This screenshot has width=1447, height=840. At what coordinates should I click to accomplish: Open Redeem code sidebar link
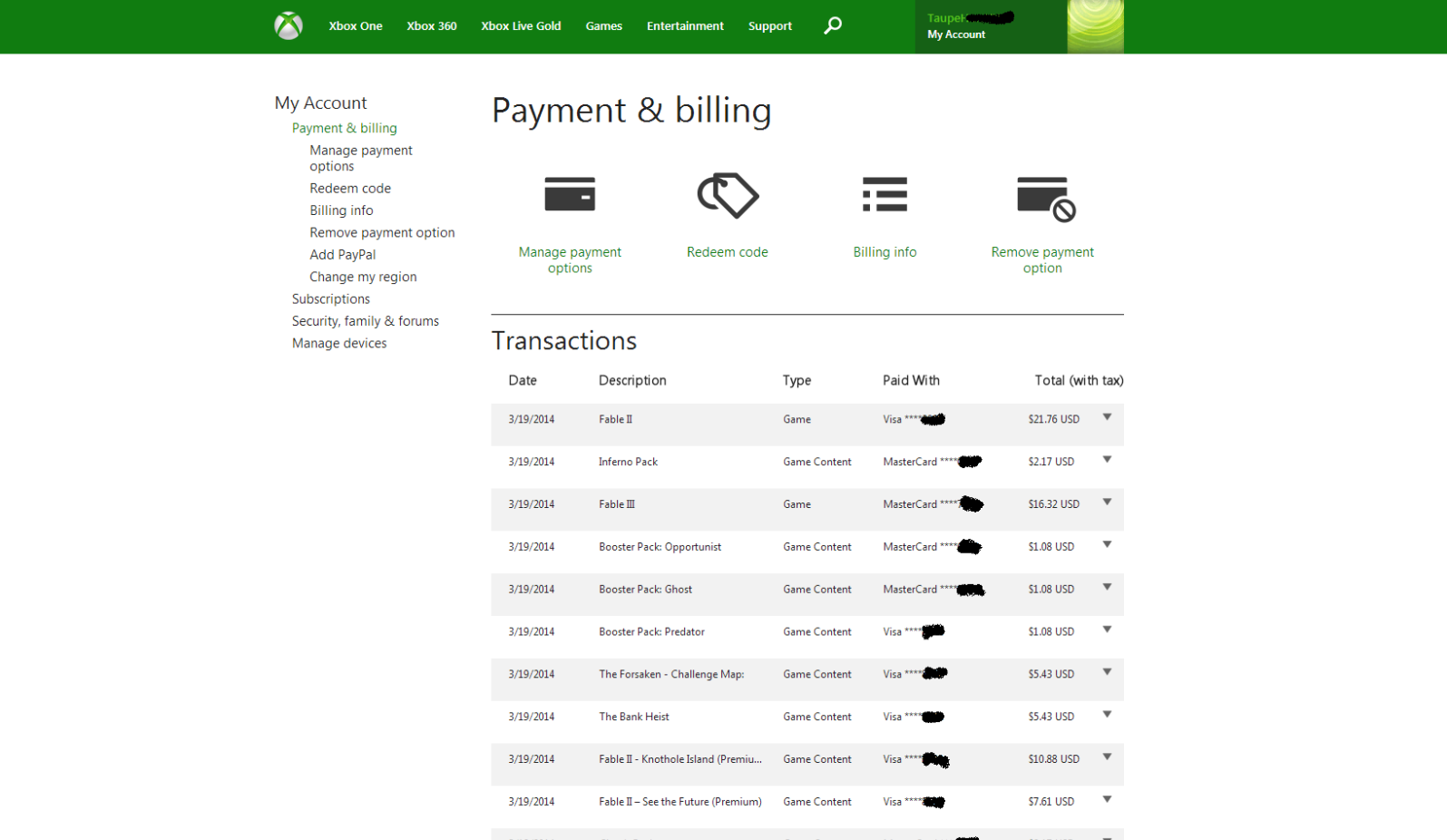(350, 189)
